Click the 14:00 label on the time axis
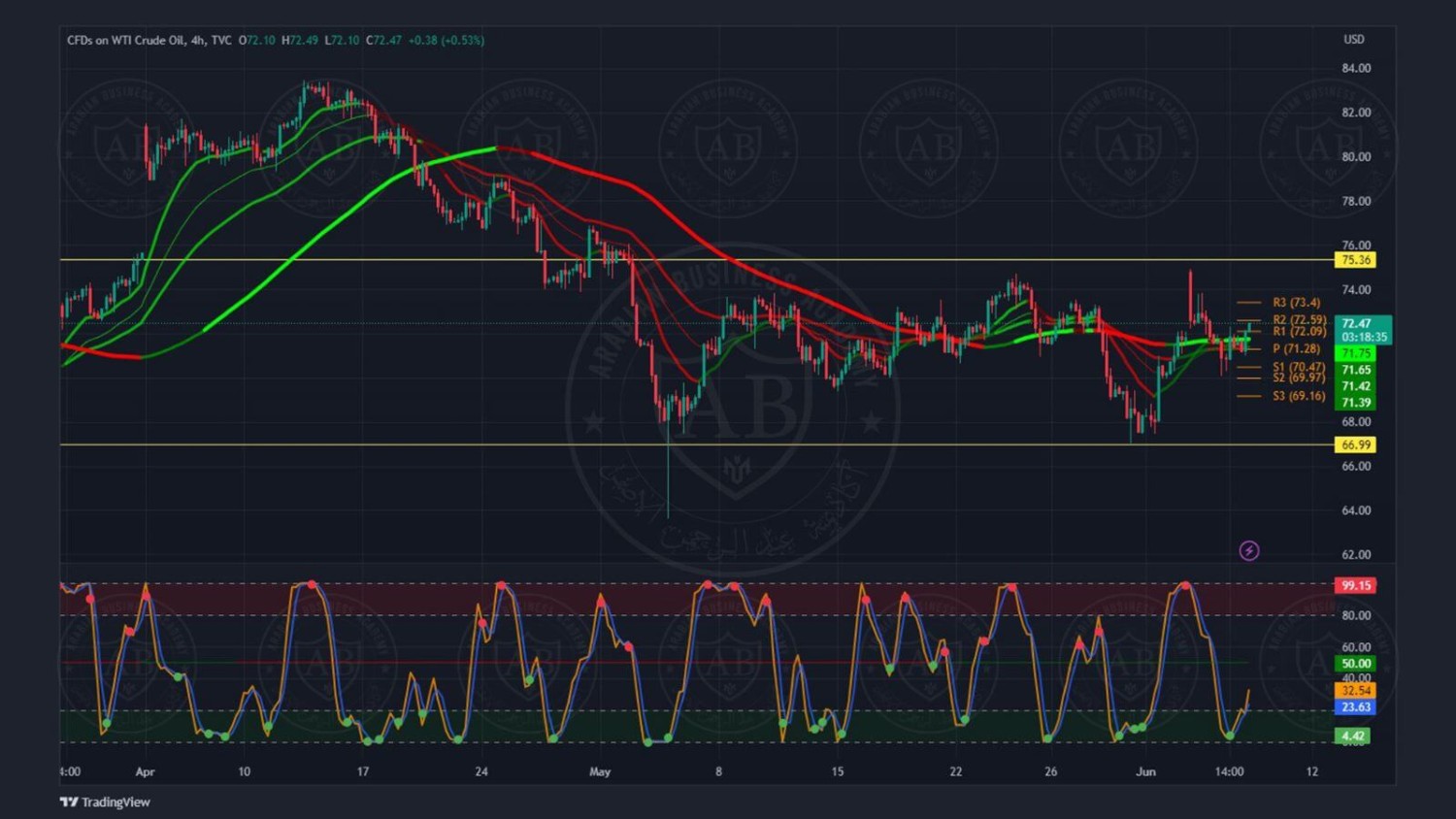The width and height of the screenshot is (1456, 819). (x=1229, y=771)
